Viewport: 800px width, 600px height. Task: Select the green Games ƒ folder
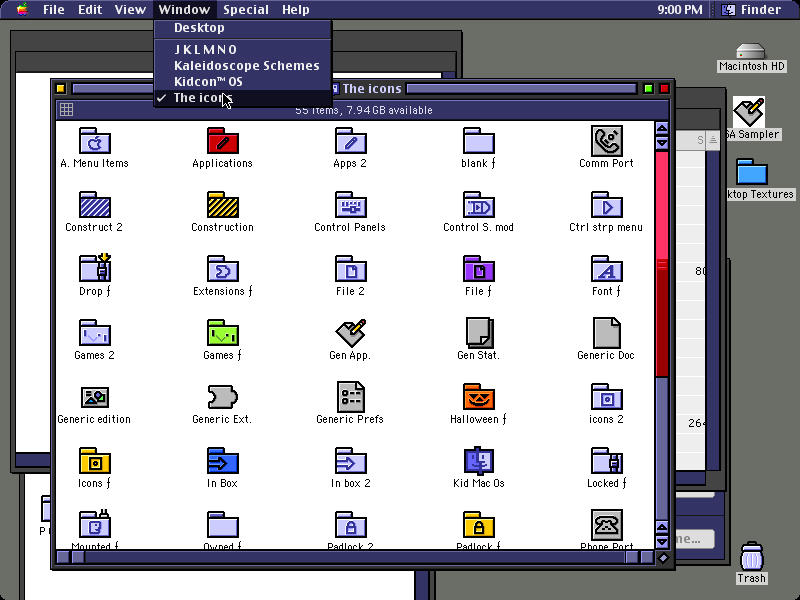pyautogui.click(x=223, y=333)
